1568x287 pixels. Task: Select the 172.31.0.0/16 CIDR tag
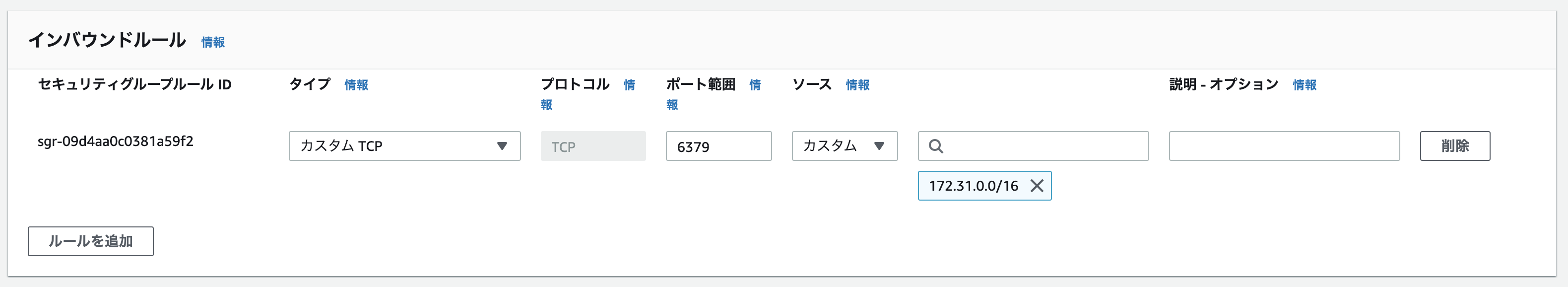point(974,187)
